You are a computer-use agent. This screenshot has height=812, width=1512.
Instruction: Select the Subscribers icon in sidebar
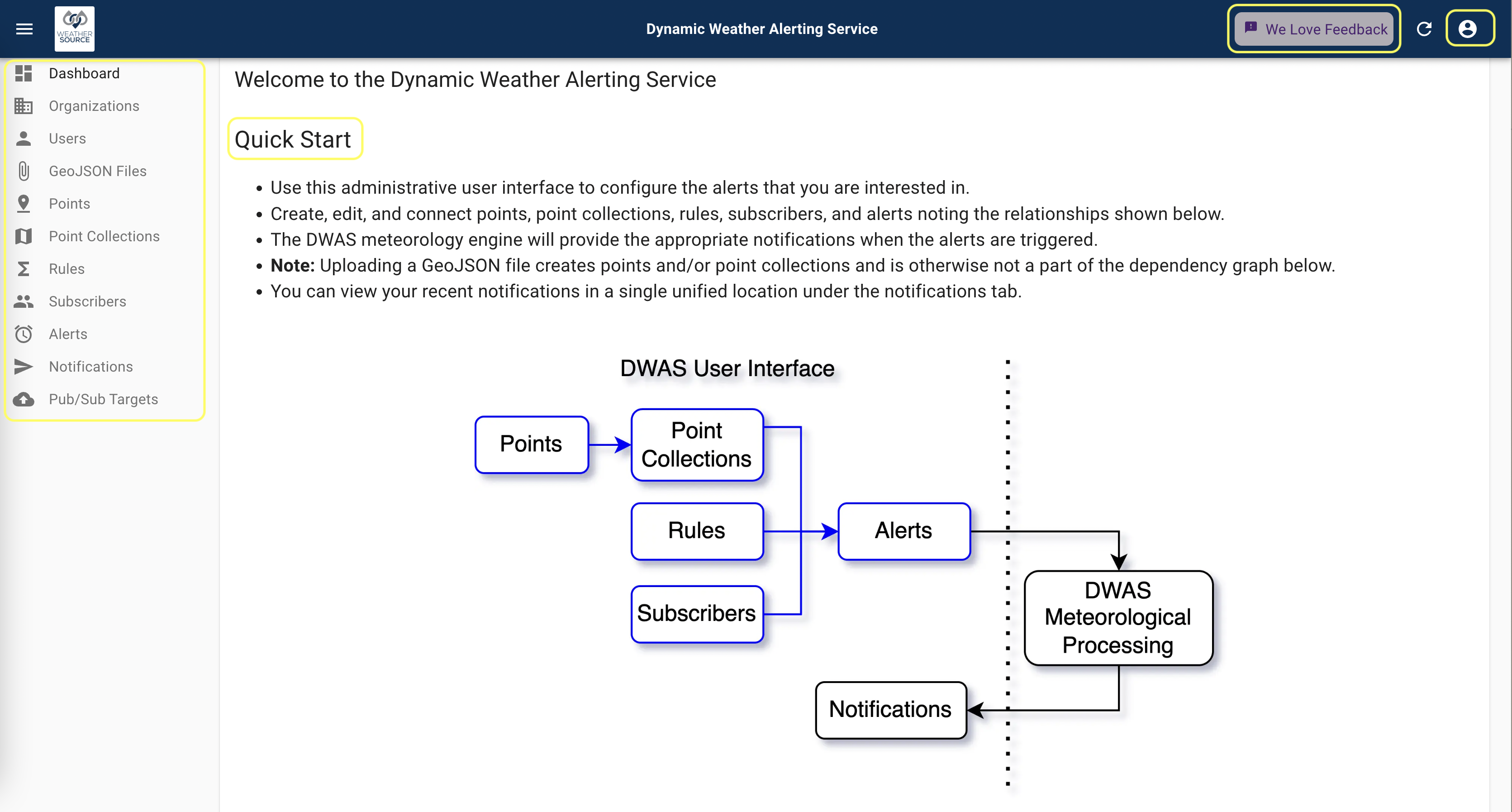(x=24, y=301)
